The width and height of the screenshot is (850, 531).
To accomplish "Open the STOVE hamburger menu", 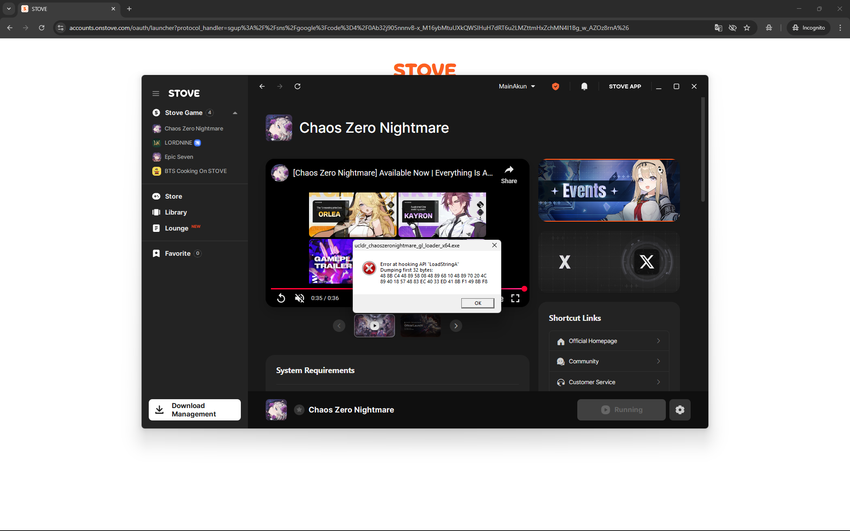I will (156, 93).
